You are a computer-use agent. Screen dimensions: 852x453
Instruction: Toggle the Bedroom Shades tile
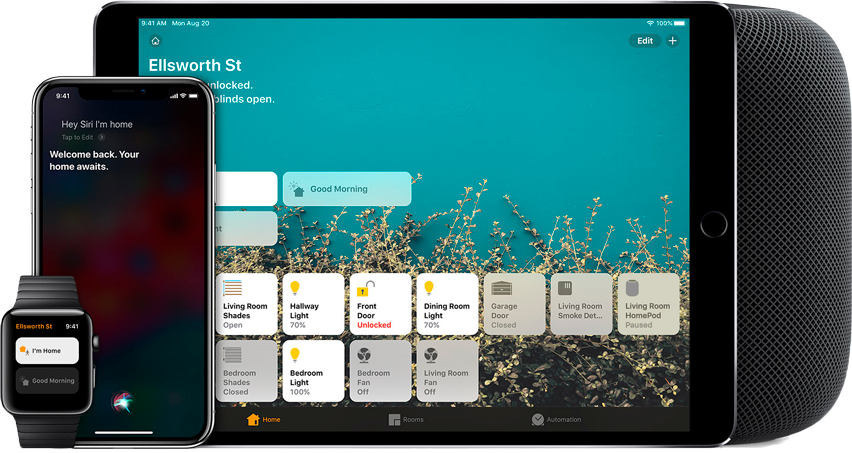pos(247,371)
